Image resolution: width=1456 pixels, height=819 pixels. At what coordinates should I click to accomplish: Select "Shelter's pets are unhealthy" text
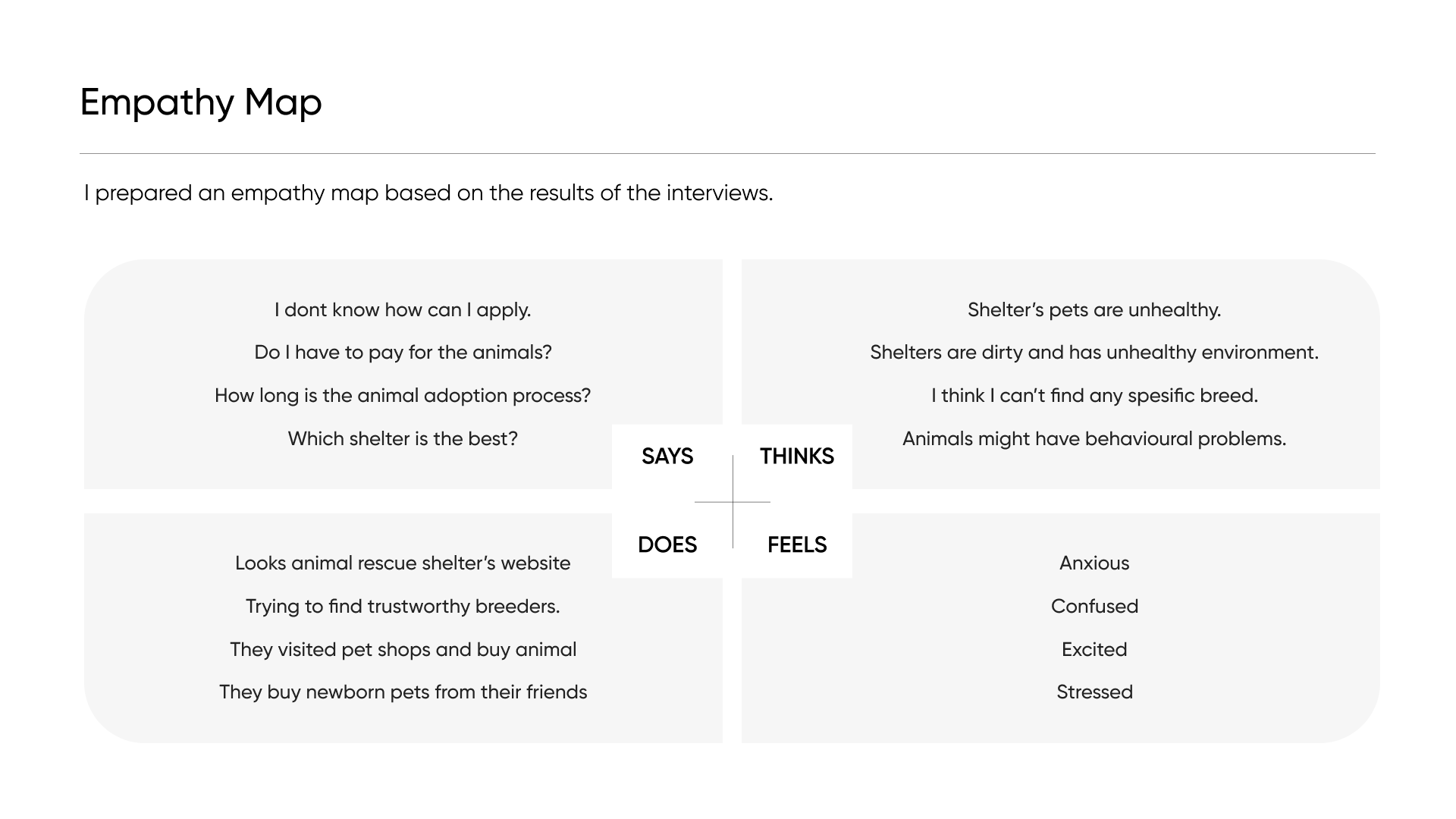[1094, 310]
